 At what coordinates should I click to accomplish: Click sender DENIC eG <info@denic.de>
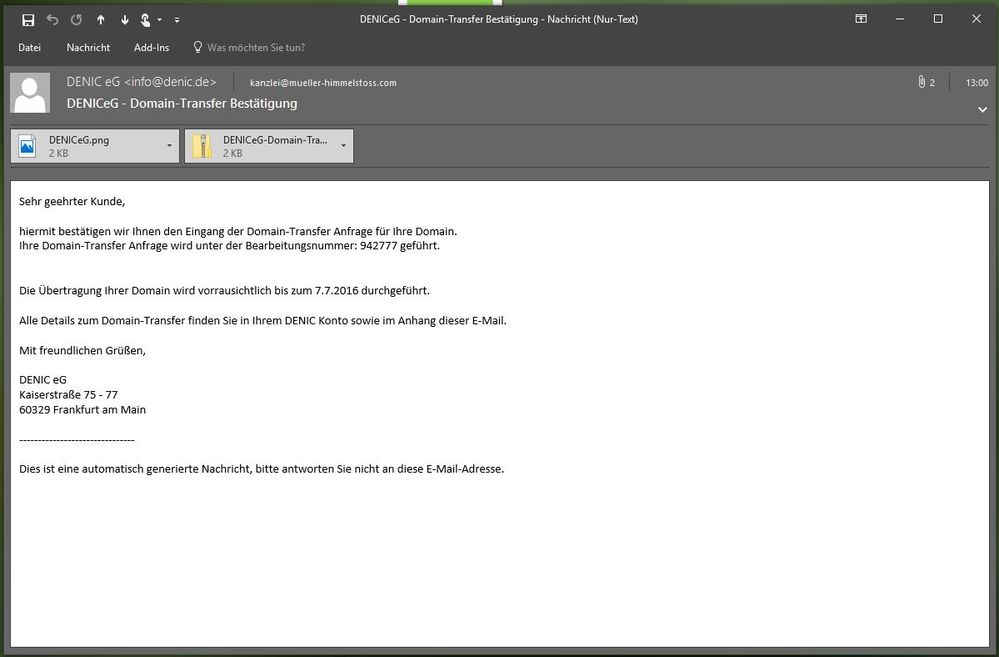[141, 82]
